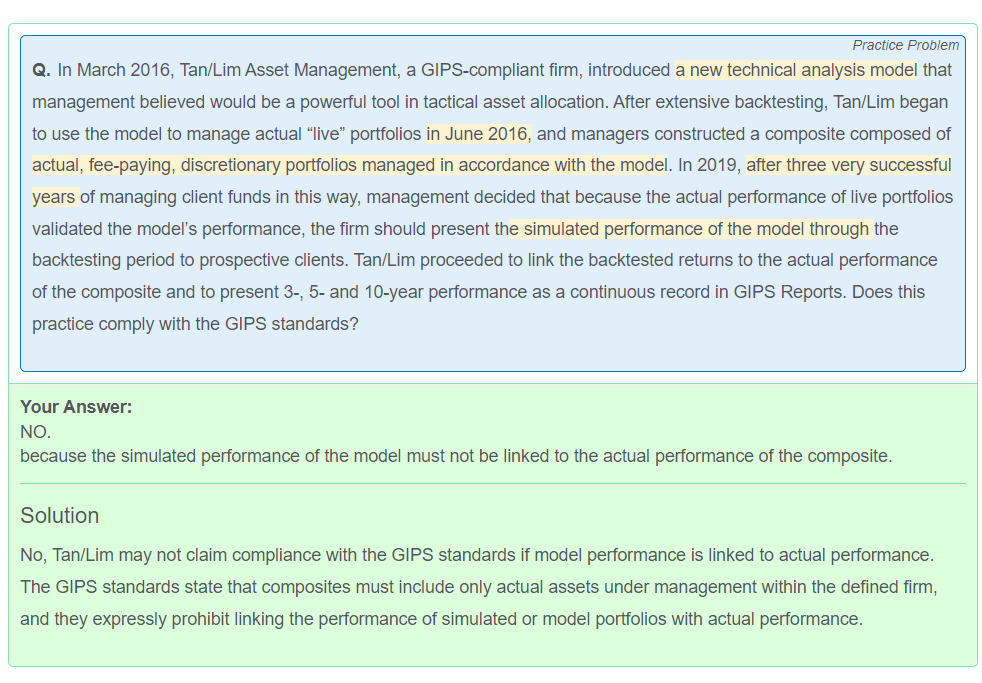Click the 'Your Answer:' label
The height and width of the screenshot is (683, 982).
tap(76, 407)
